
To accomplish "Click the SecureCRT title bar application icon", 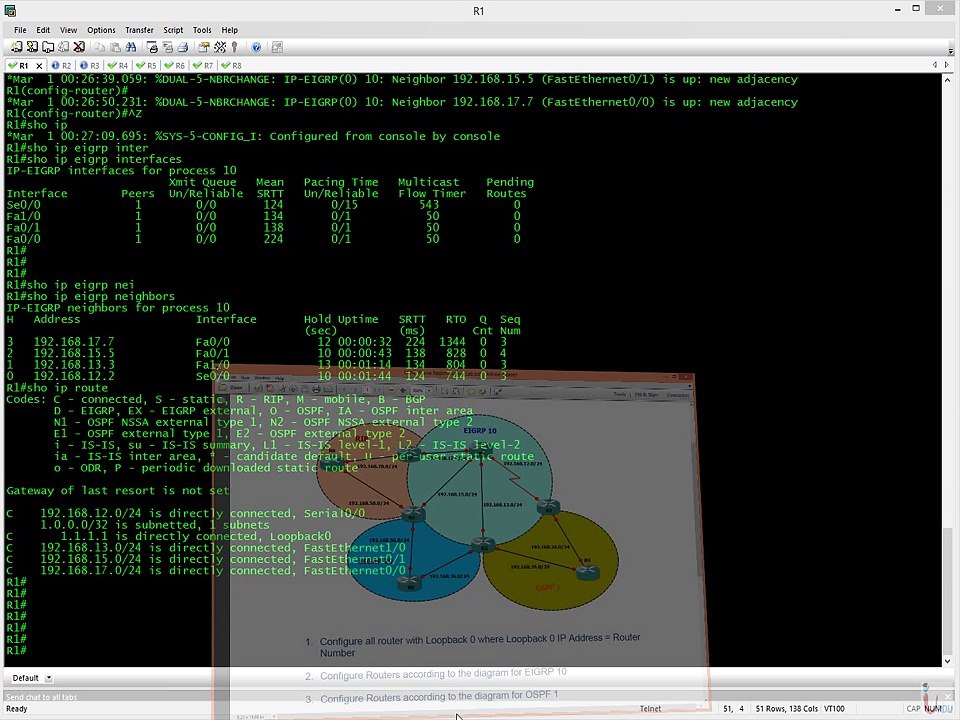I will 10,10.
